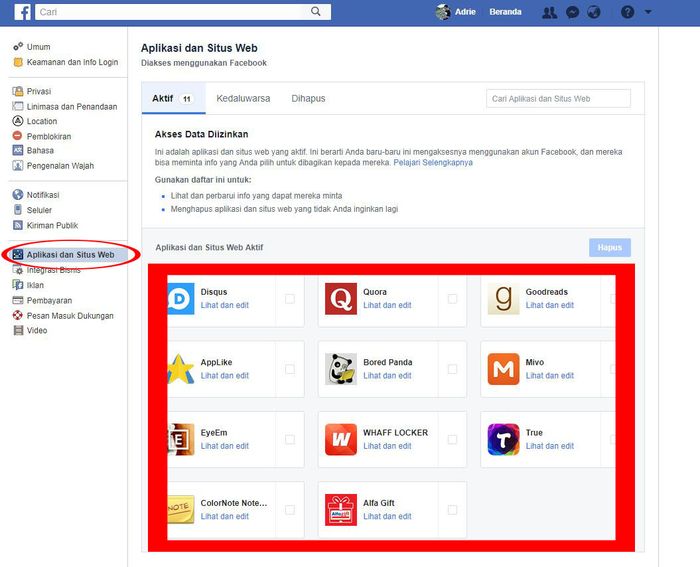
Task: Click the WHAFF LOCKER app icon
Action: pos(341,439)
